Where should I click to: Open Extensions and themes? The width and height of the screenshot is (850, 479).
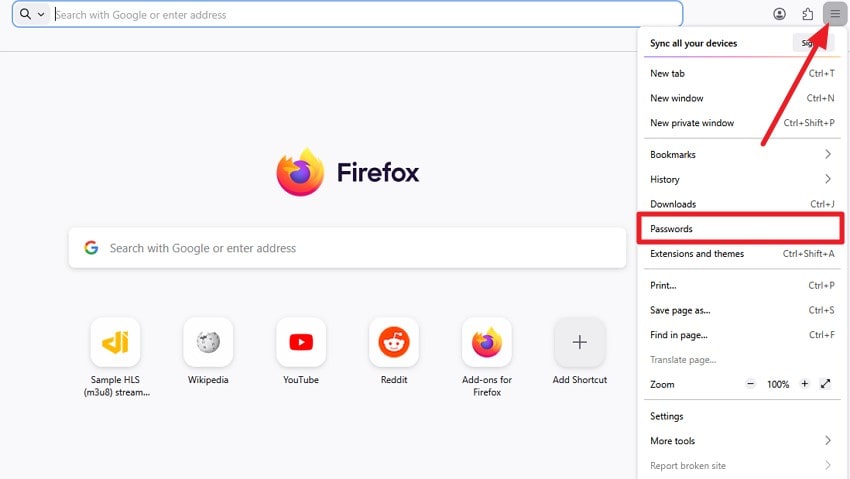(x=742, y=254)
